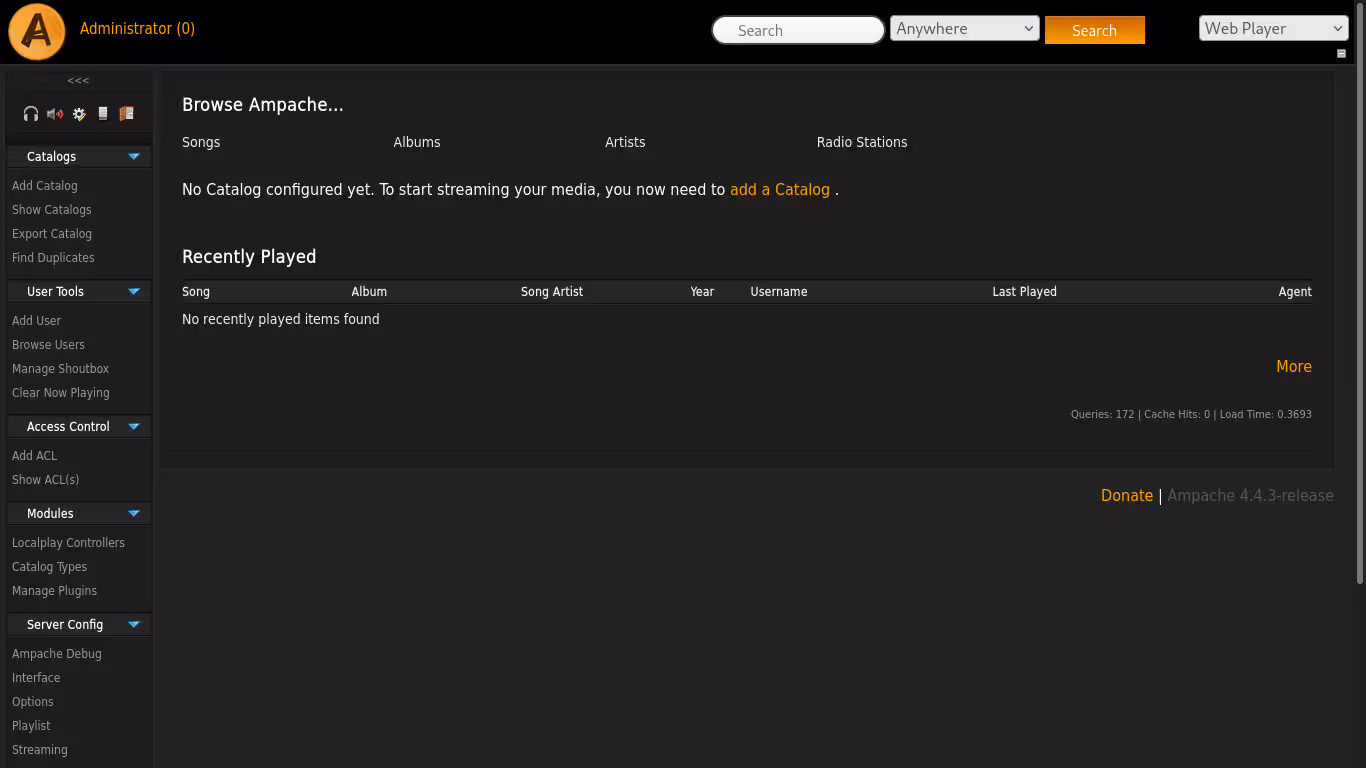The image size is (1366, 768).
Task: Open Options under Server Config
Action: (33, 702)
